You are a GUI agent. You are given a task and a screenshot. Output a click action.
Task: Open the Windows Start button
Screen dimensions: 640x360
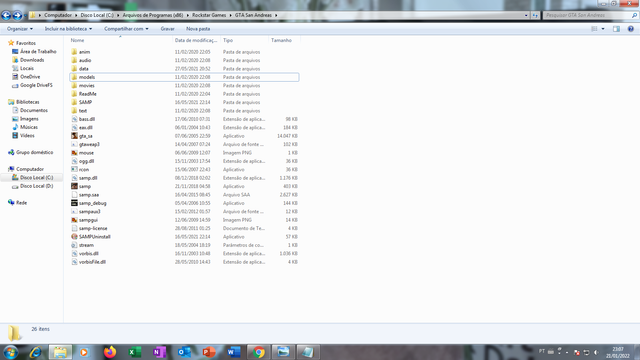point(11,352)
